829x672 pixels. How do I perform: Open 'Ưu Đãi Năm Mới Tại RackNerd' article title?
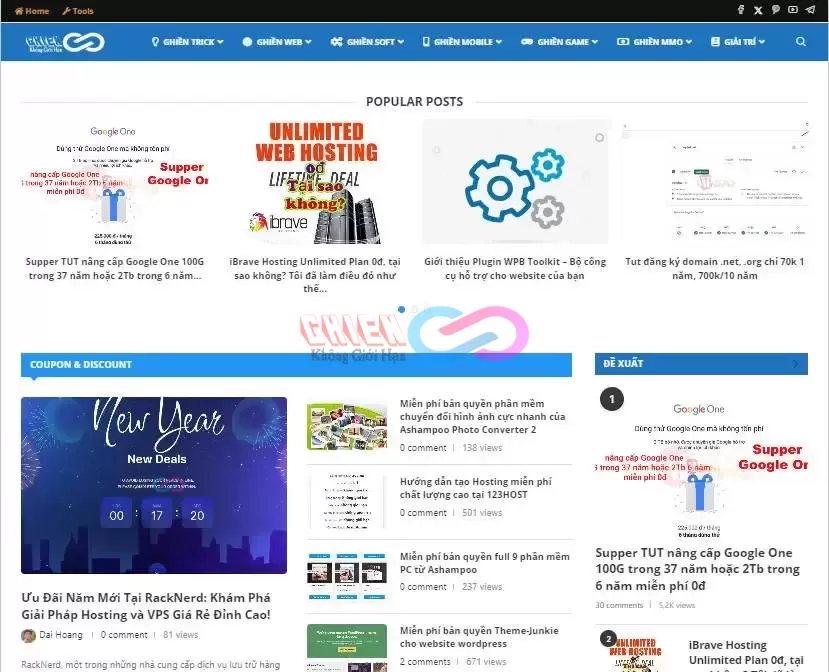click(x=146, y=606)
